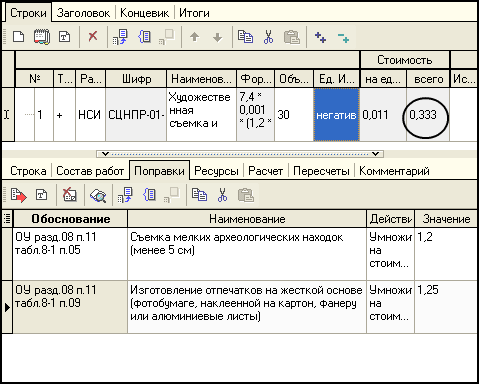Collapse the panel splitter bar with chevrons
The width and height of the screenshot is (479, 384).
240,154
